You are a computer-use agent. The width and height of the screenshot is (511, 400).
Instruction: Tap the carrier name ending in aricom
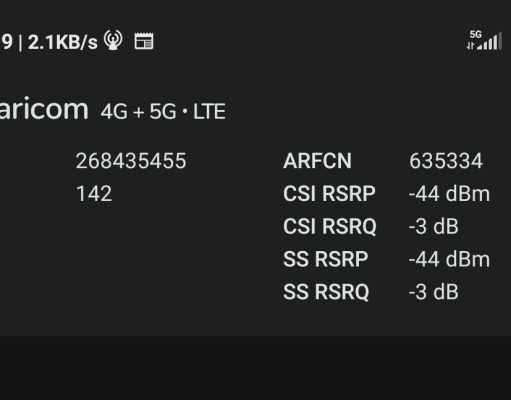coord(44,109)
